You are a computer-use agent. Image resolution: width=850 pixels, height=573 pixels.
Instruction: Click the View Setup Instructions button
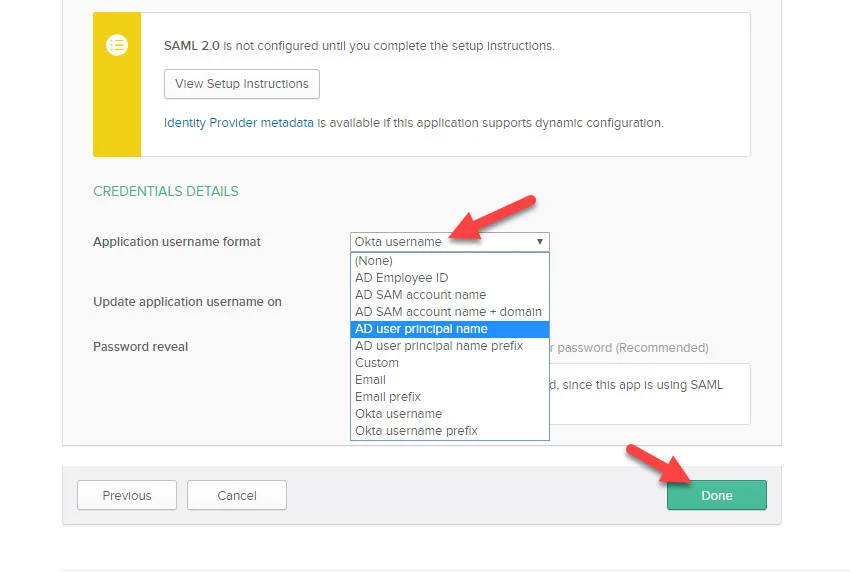pos(242,84)
